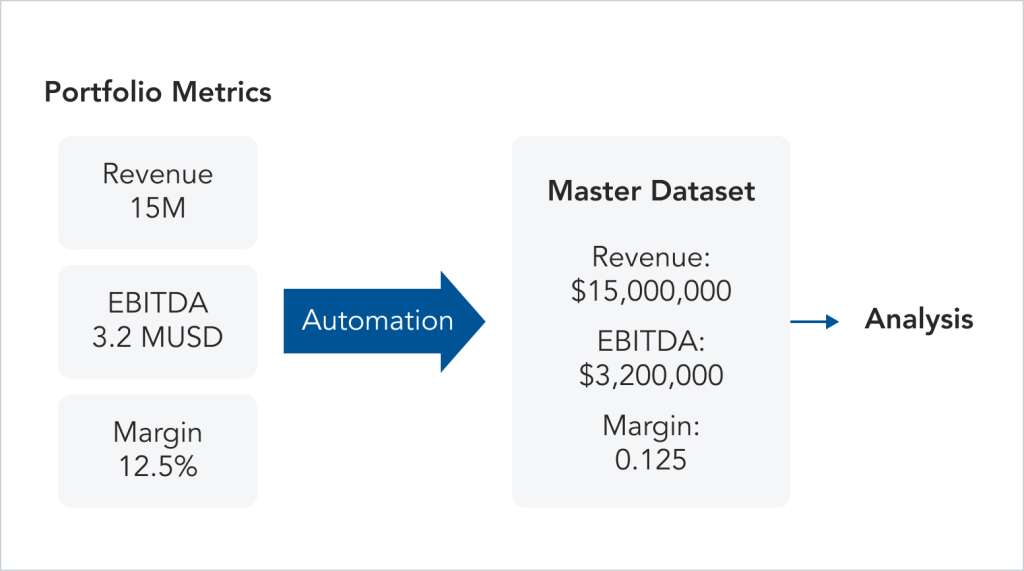
Task: Select the Revenue 15M card
Action: point(158,192)
